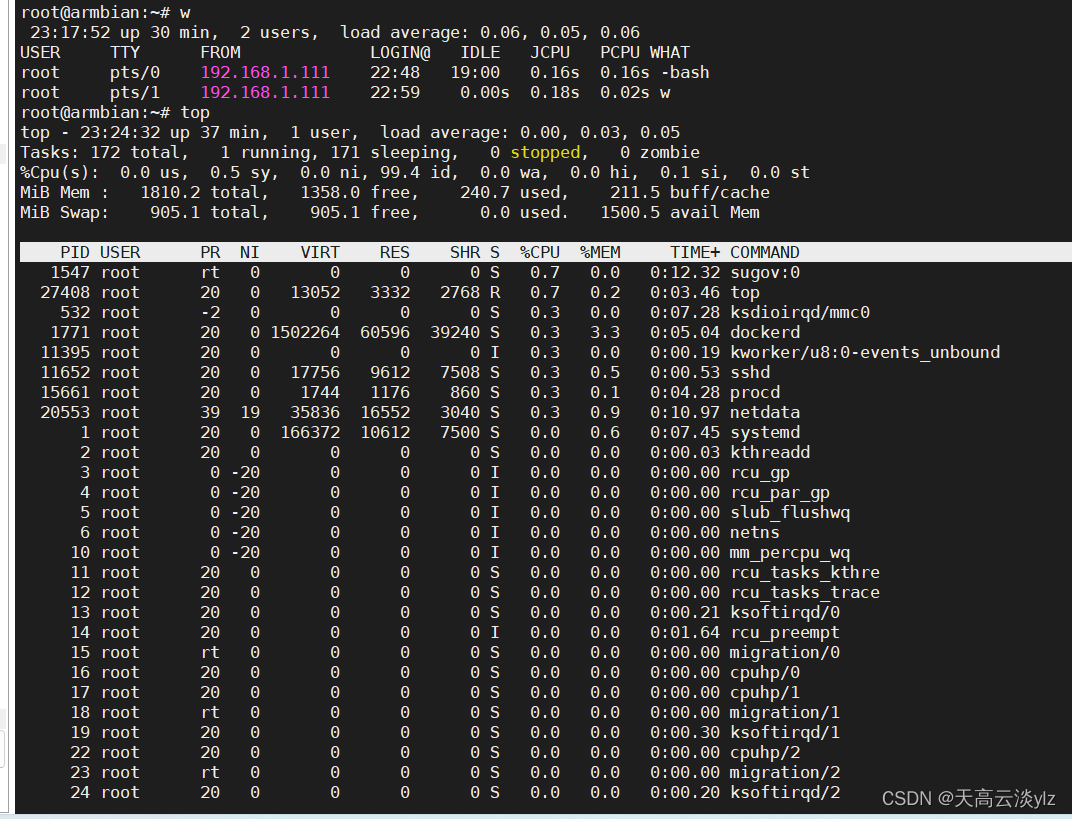Viewport: 1072px width, 819px height.
Task: Click PID 11652 in the process list
Action: click(x=65, y=372)
